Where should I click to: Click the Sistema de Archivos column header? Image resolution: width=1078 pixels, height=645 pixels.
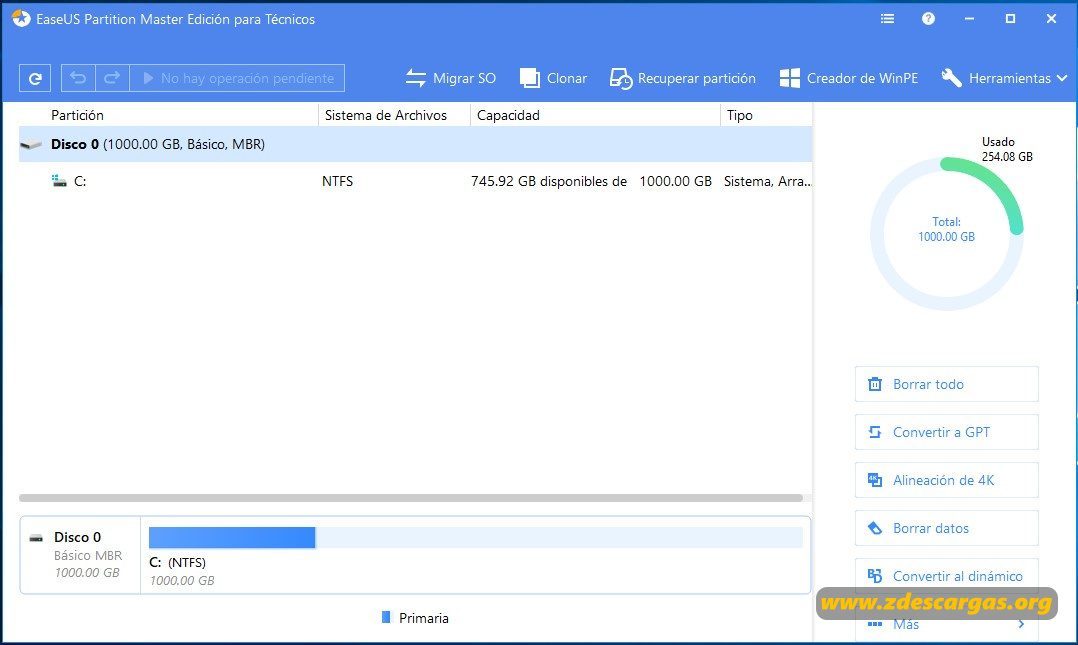386,116
